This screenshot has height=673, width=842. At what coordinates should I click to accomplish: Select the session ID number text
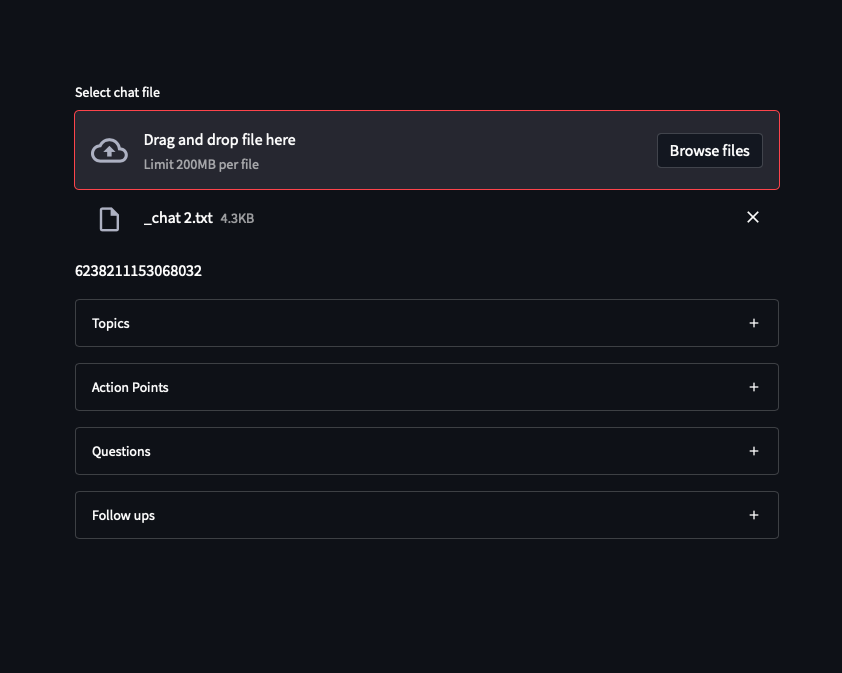coord(138,270)
